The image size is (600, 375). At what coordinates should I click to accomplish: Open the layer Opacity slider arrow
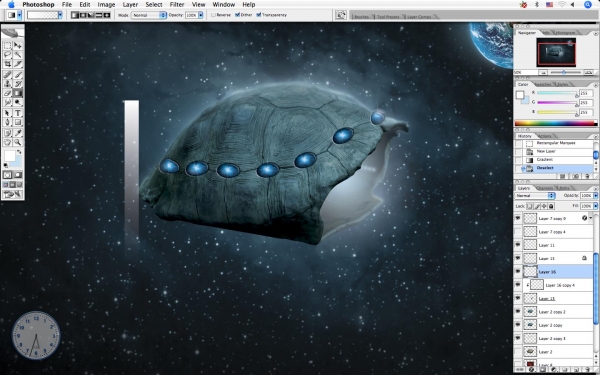595,196
